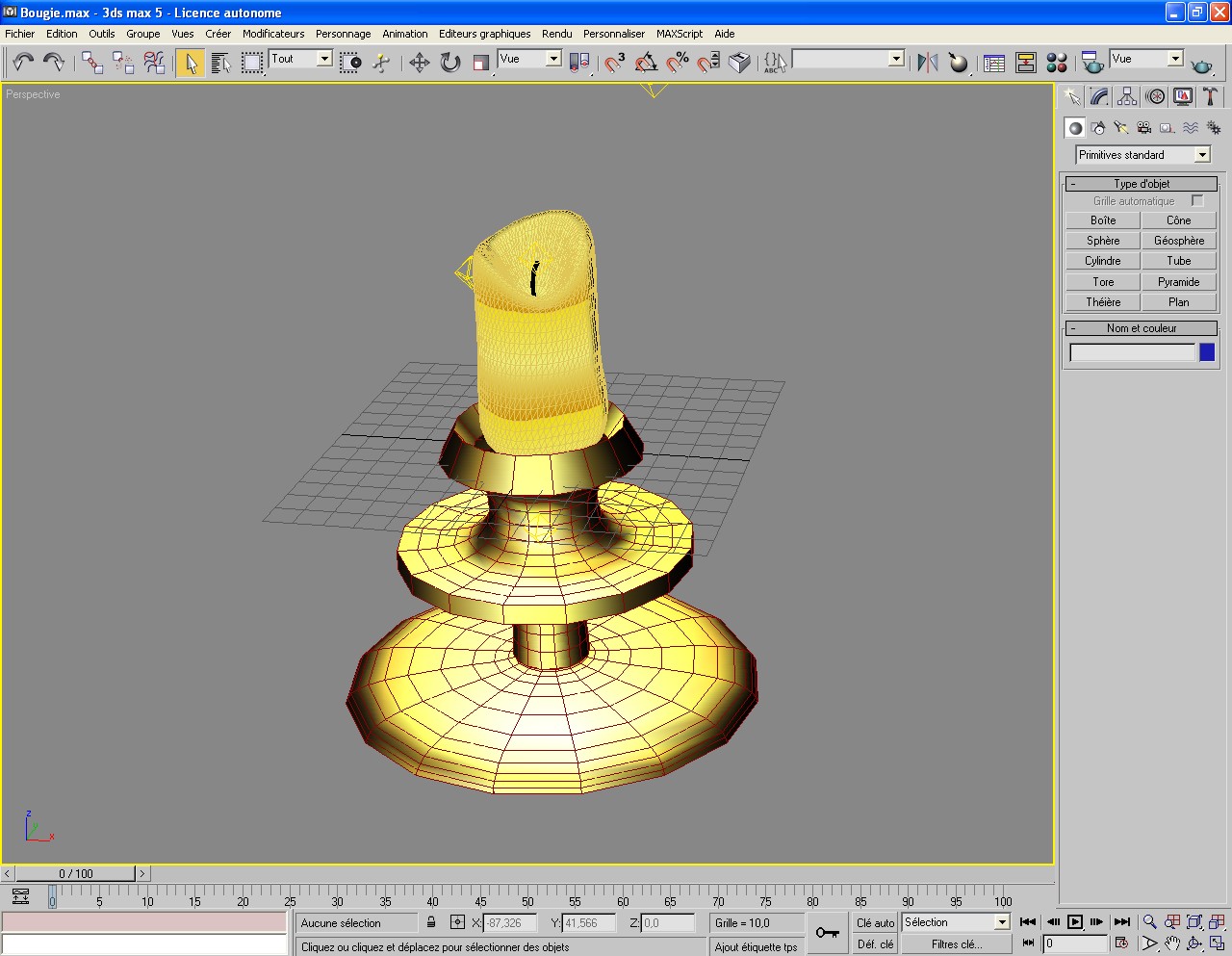The image size is (1232, 956).
Task: Open the Modify panel tab icon
Action: [1099, 96]
